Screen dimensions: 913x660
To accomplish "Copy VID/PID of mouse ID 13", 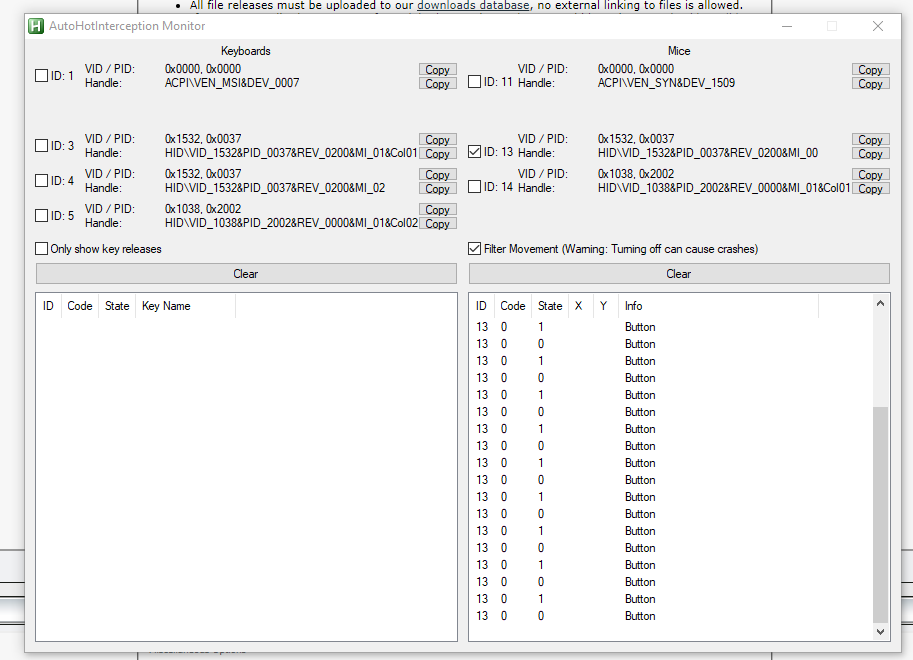I will [x=870, y=139].
